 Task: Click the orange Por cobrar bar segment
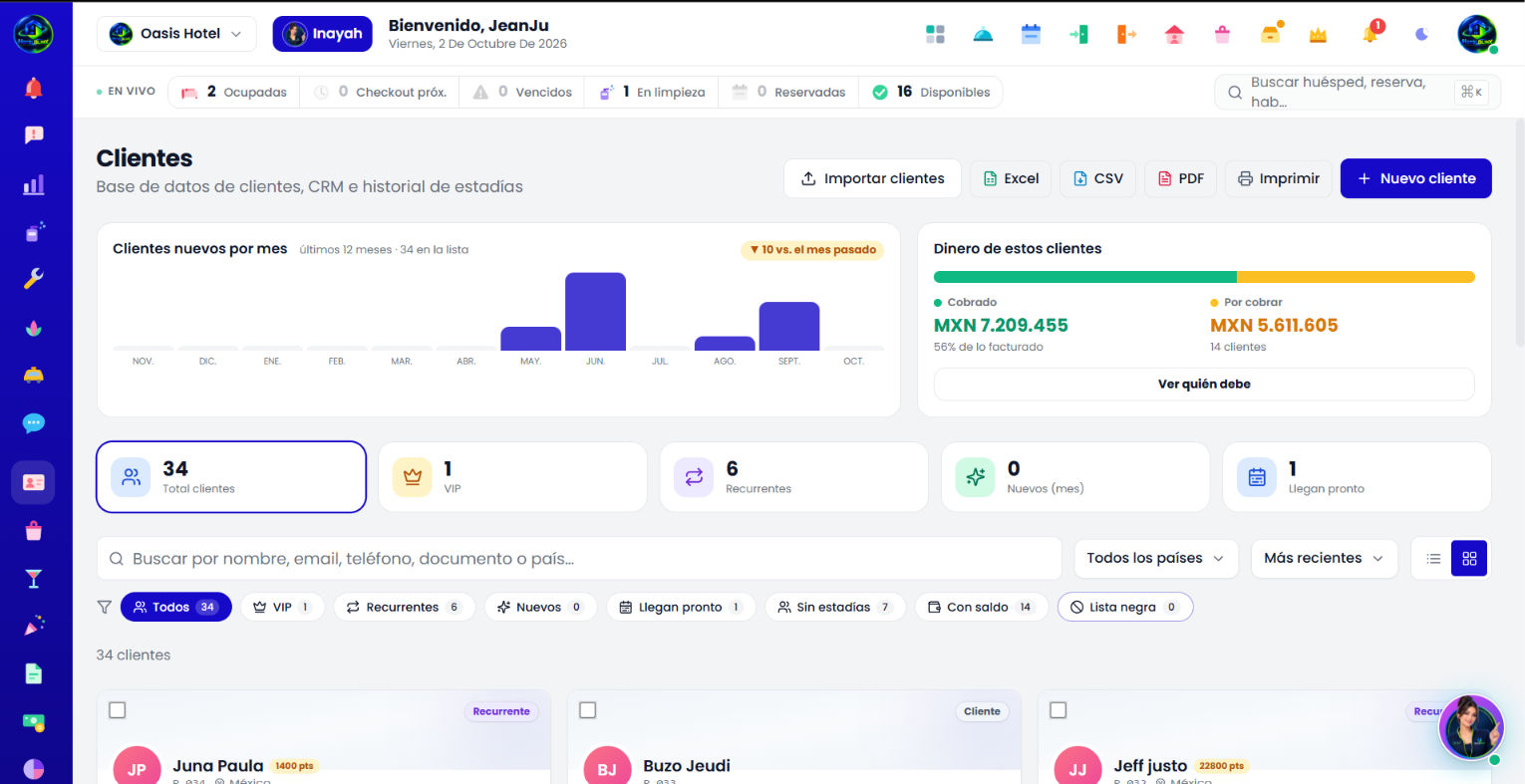(1356, 277)
